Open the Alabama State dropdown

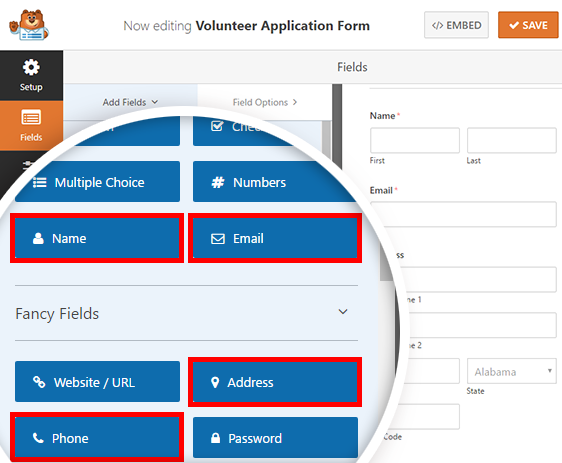511,371
